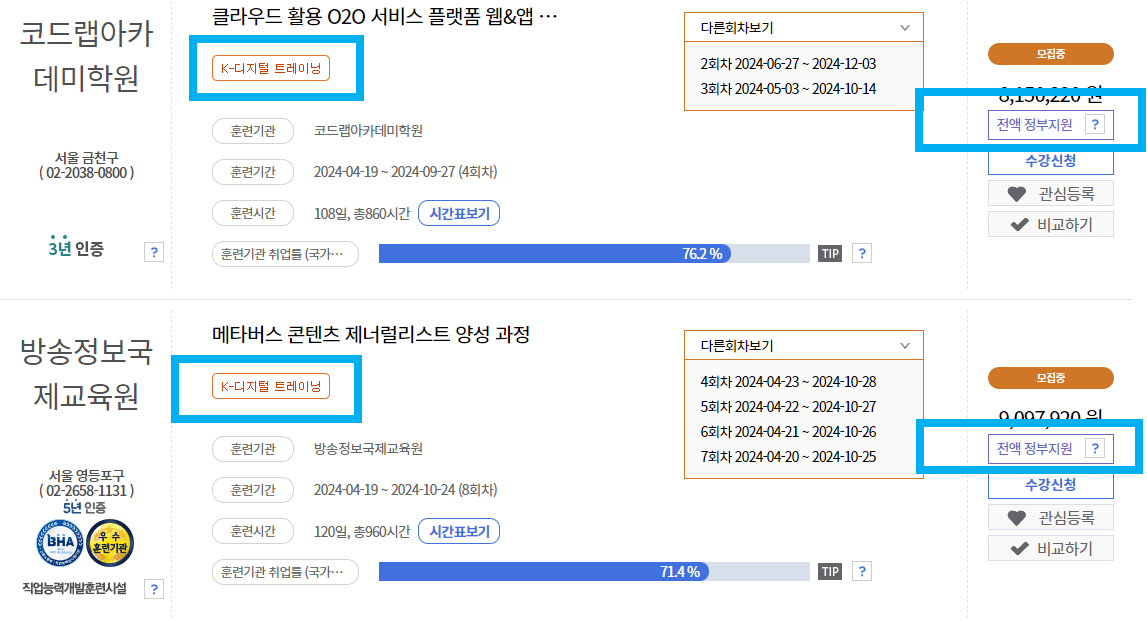The width and height of the screenshot is (1147, 621).
Task: Toggle the heart 관심등록 for the metaverse course
Action: click(x=1050, y=518)
